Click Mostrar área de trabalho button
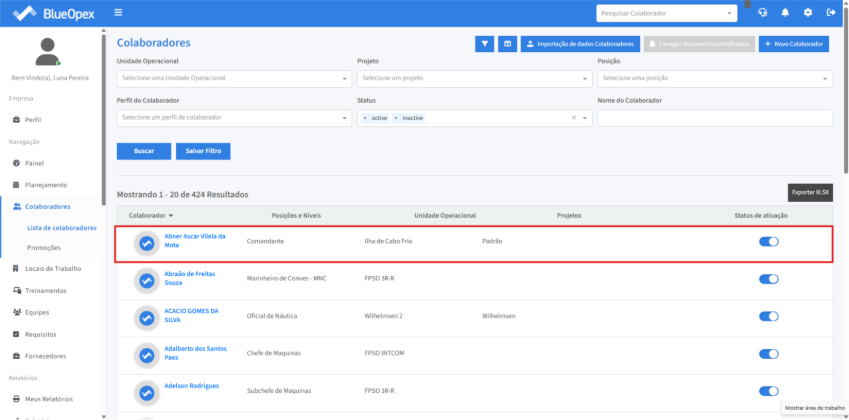 point(814,408)
